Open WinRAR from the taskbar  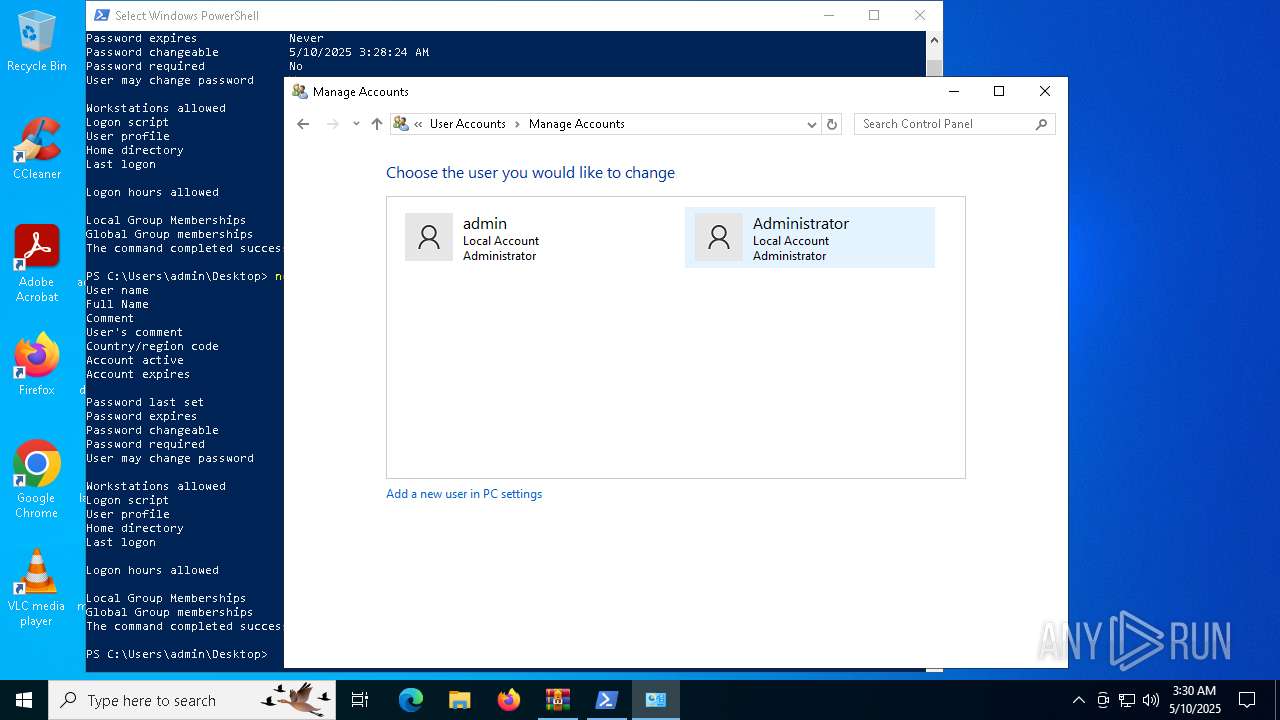(x=557, y=700)
